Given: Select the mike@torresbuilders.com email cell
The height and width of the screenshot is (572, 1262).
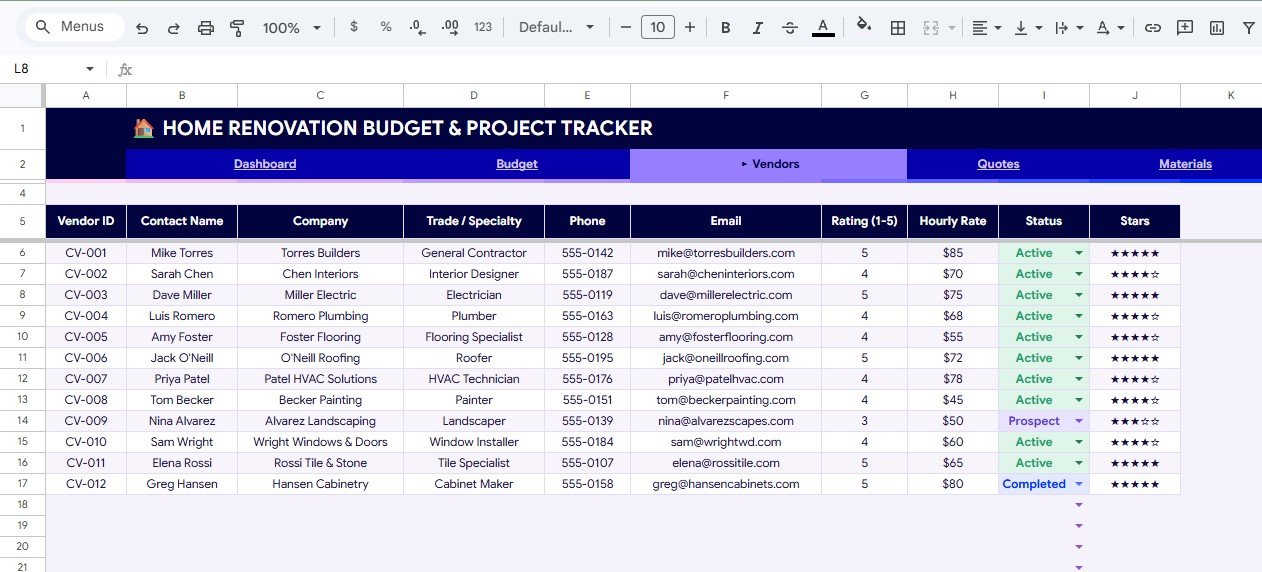Looking at the screenshot, I should [726, 253].
